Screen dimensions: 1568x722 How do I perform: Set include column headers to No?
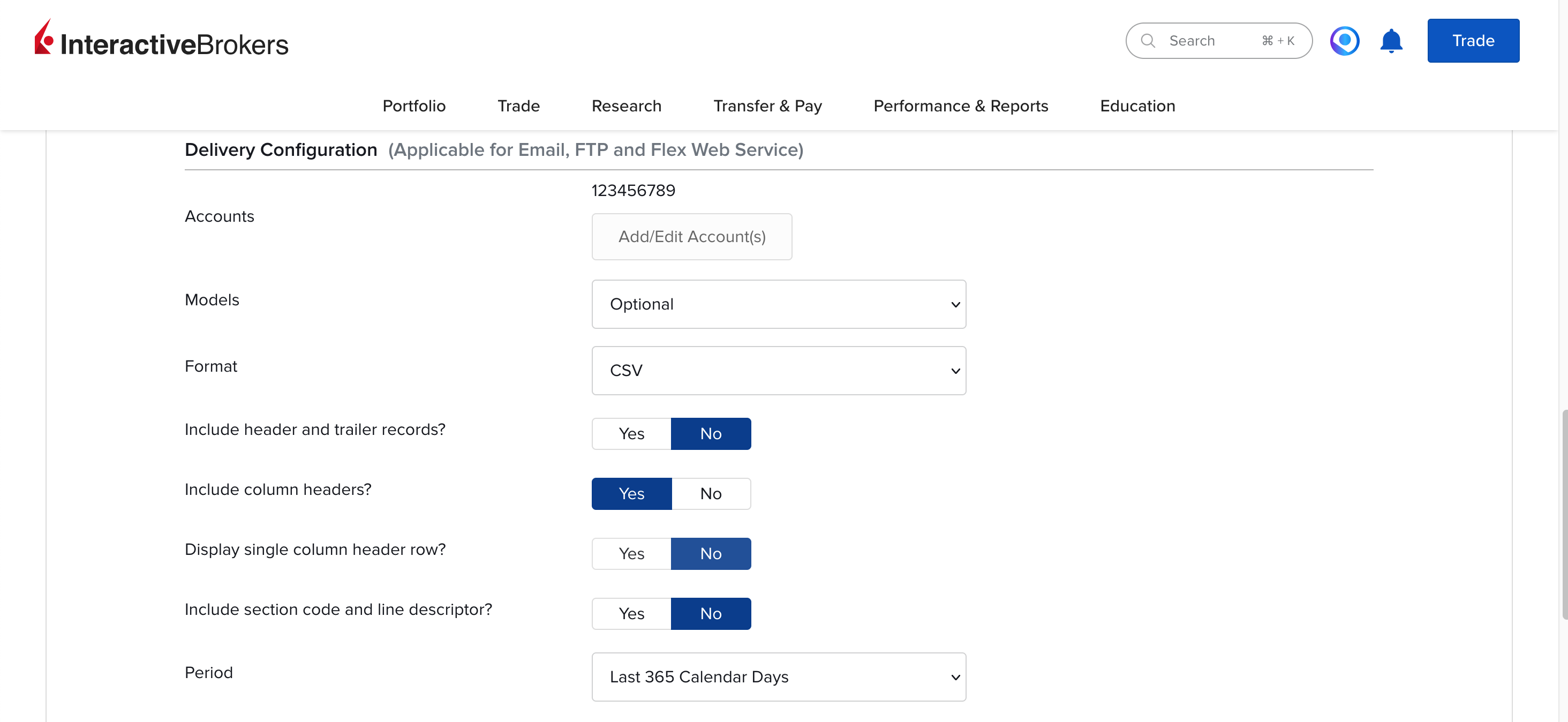point(711,494)
